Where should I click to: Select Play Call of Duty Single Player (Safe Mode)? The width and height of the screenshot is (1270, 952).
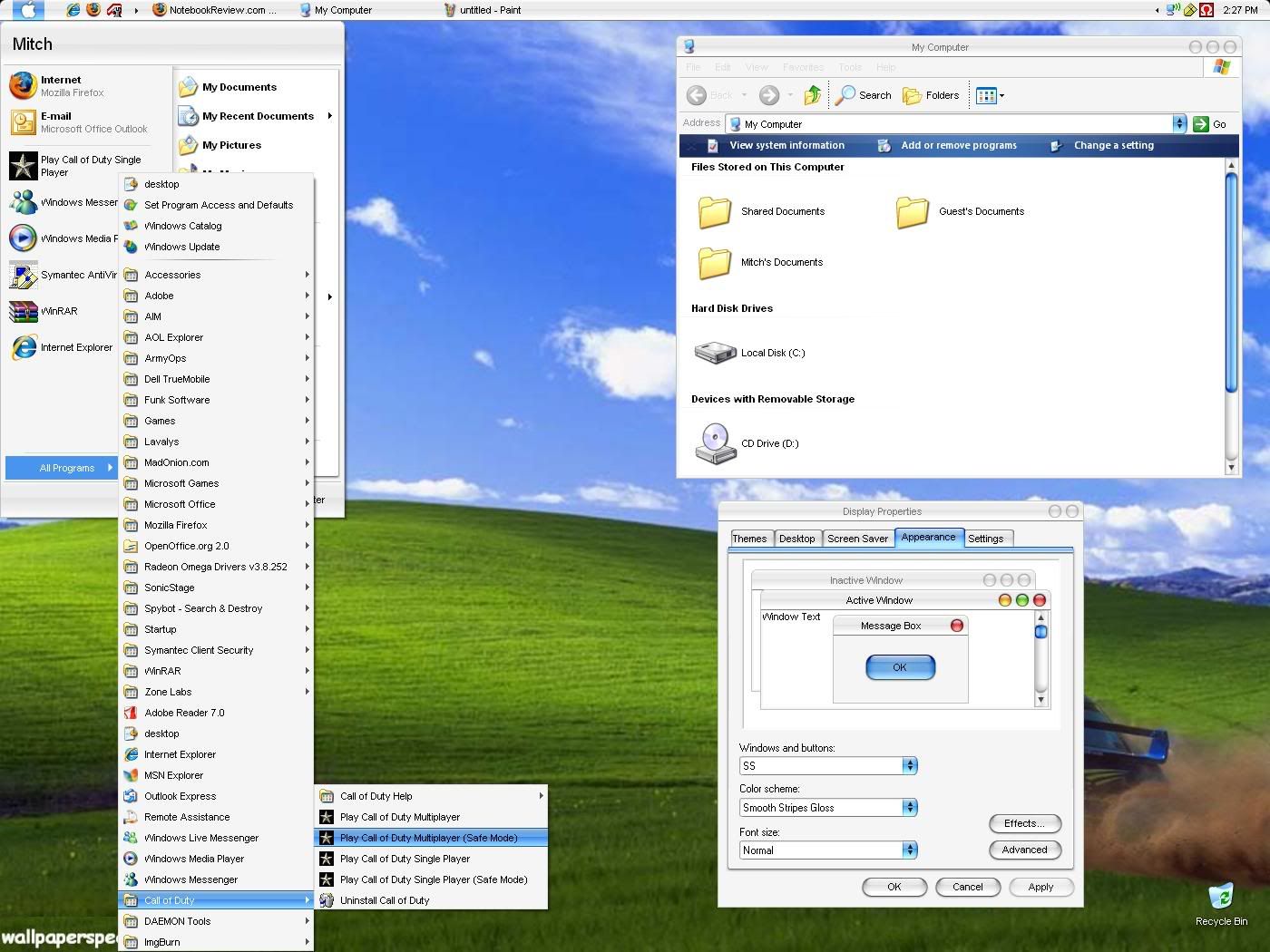pos(431,879)
